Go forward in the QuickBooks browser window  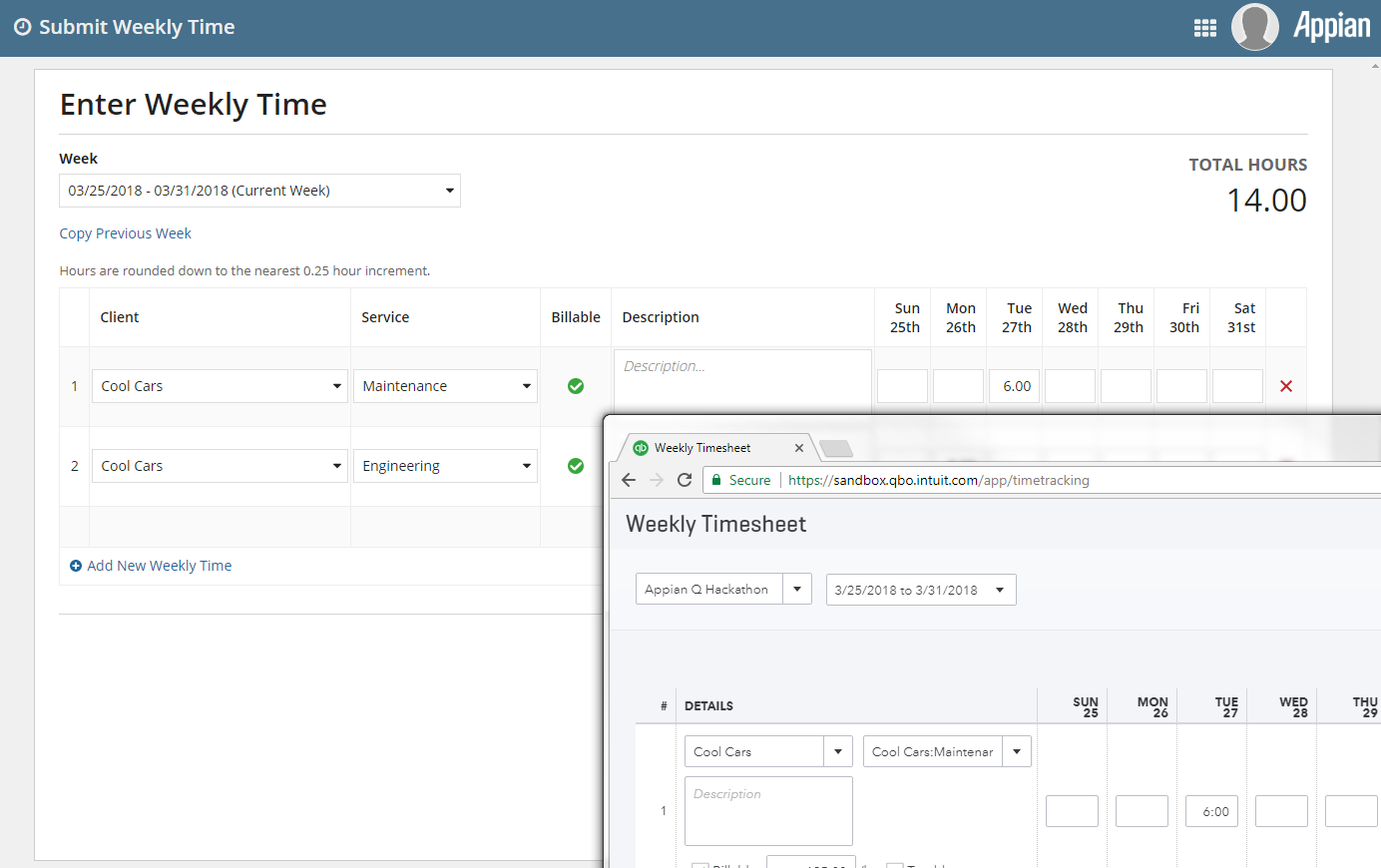(657, 480)
